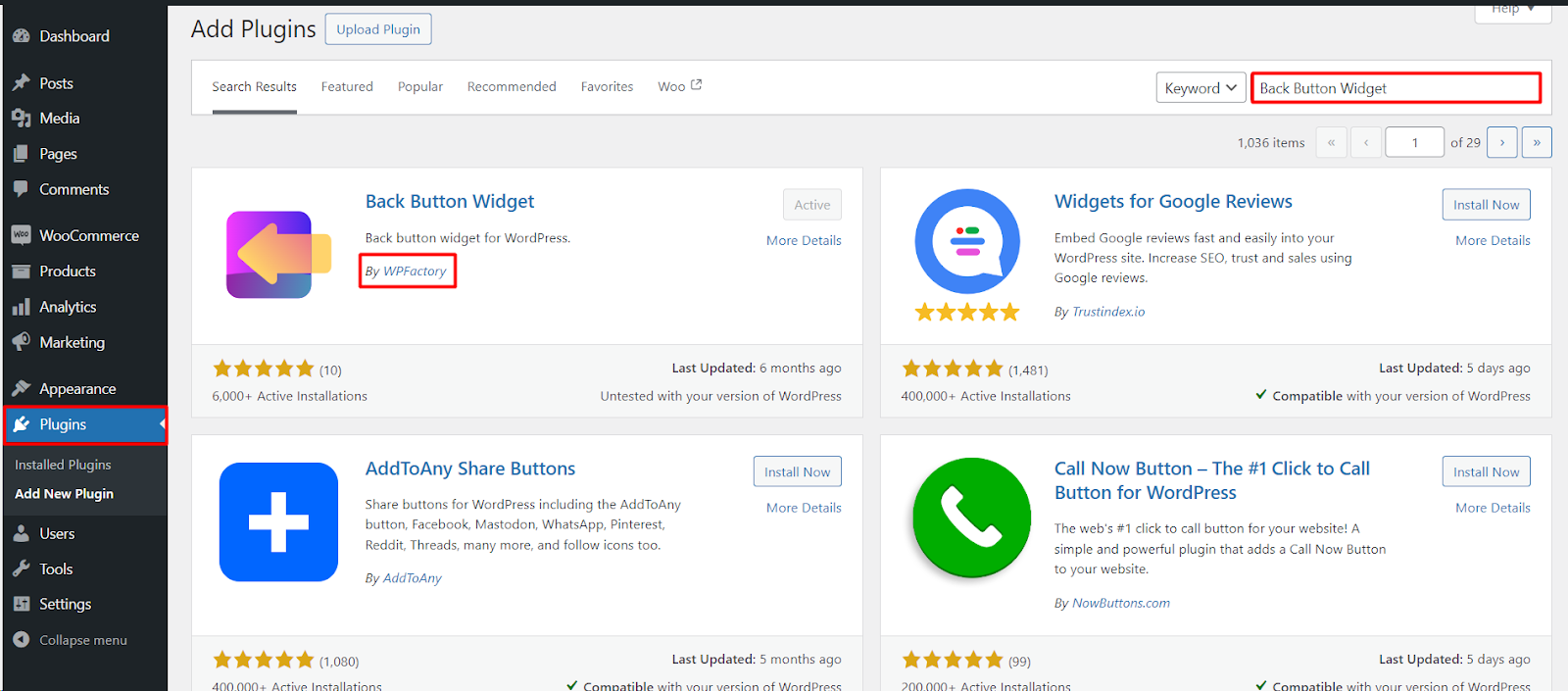The width and height of the screenshot is (1568, 691).
Task: Install Widgets for Google Reviews plugin
Action: click(x=1486, y=205)
